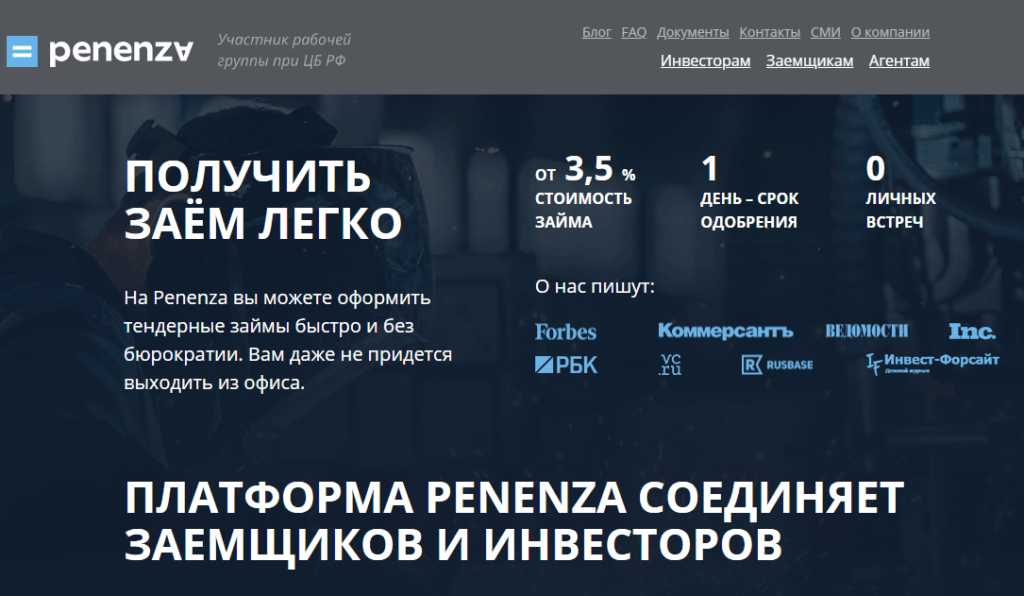Click the Forbes press logo
This screenshot has width=1024, height=596.
coord(565,331)
